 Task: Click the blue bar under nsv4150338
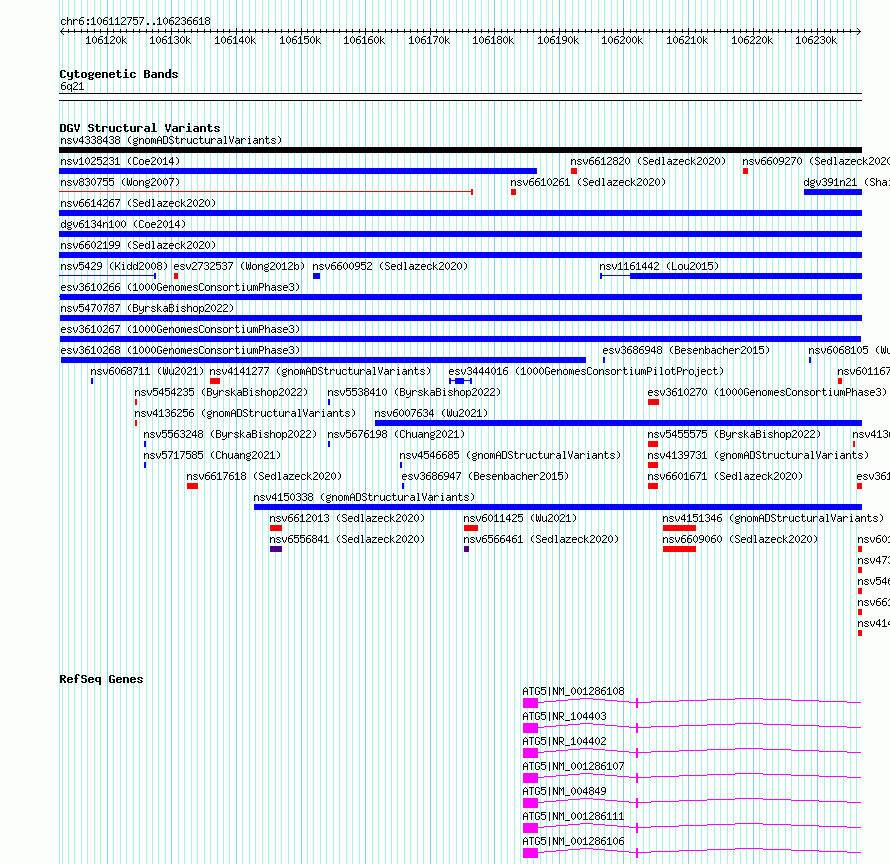click(558, 507)
